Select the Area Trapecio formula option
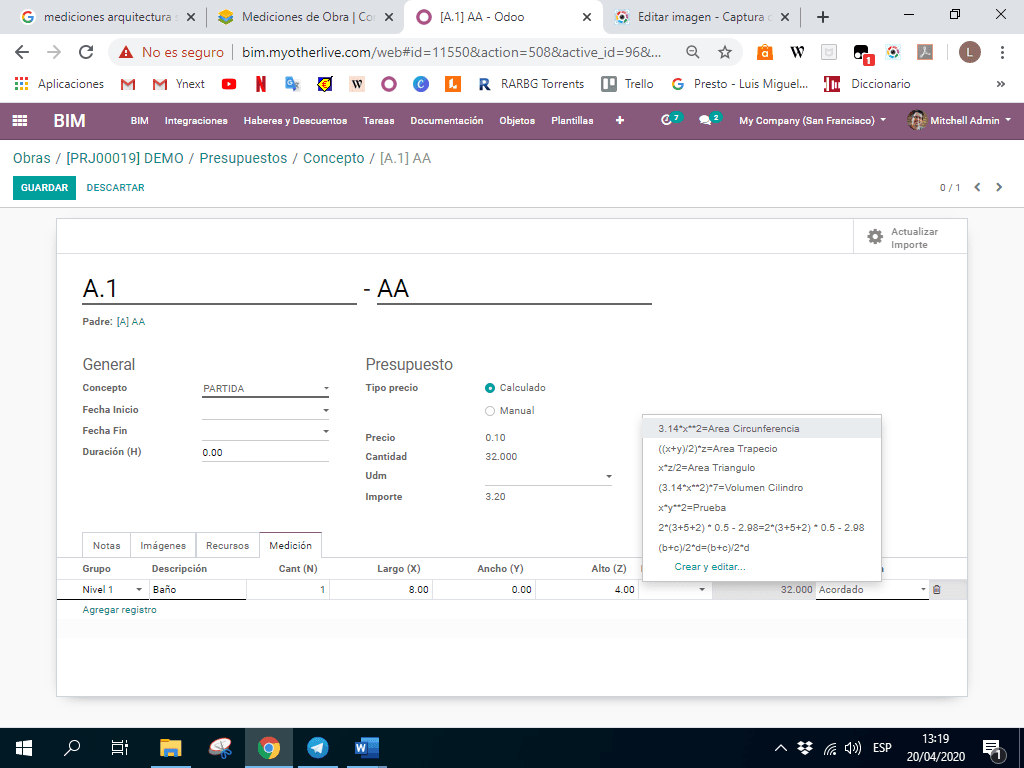The height and width of the screenshot is (768, 1024). (x=761, y=449)
